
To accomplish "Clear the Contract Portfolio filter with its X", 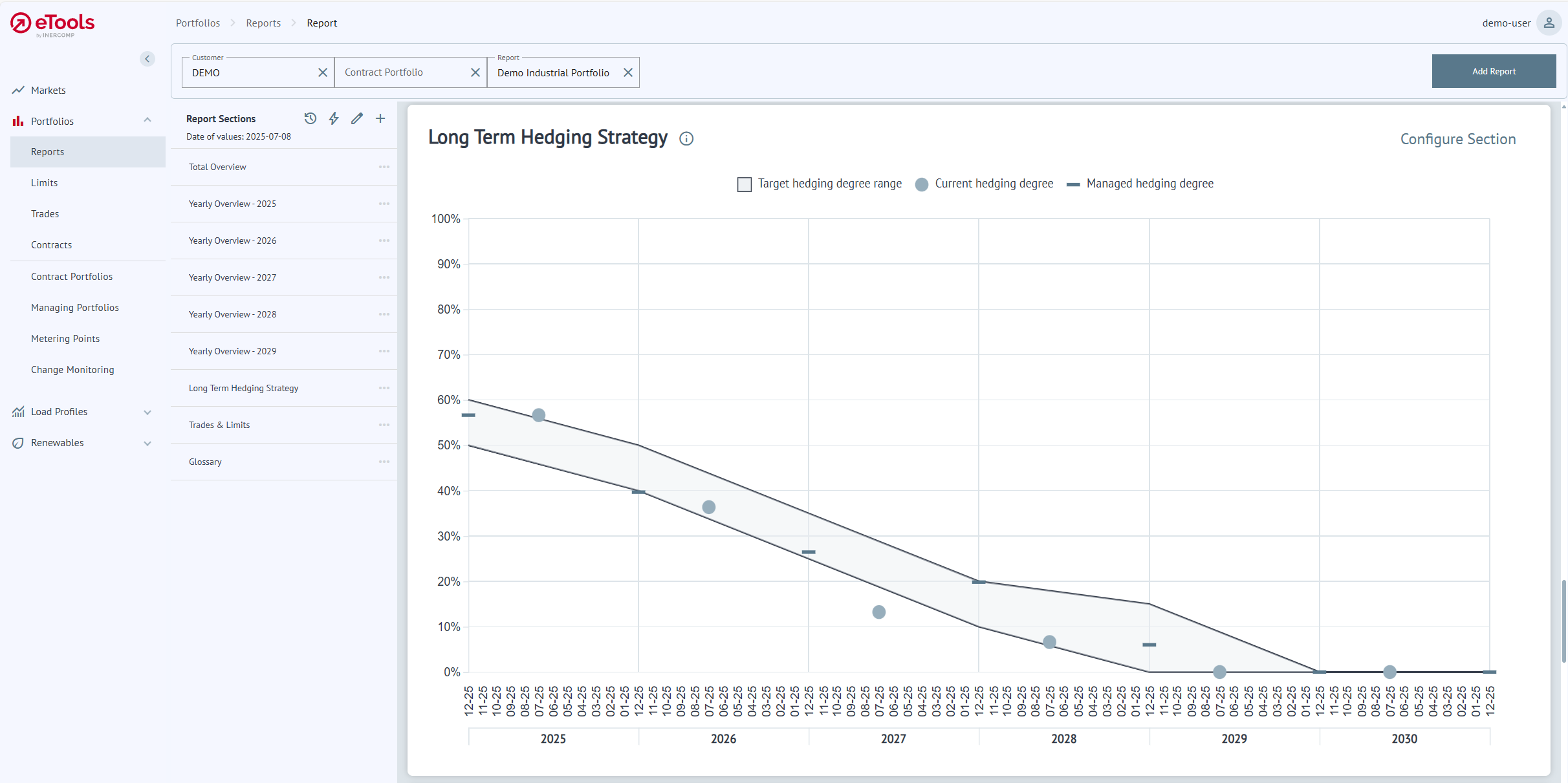I will pos(475,72).
